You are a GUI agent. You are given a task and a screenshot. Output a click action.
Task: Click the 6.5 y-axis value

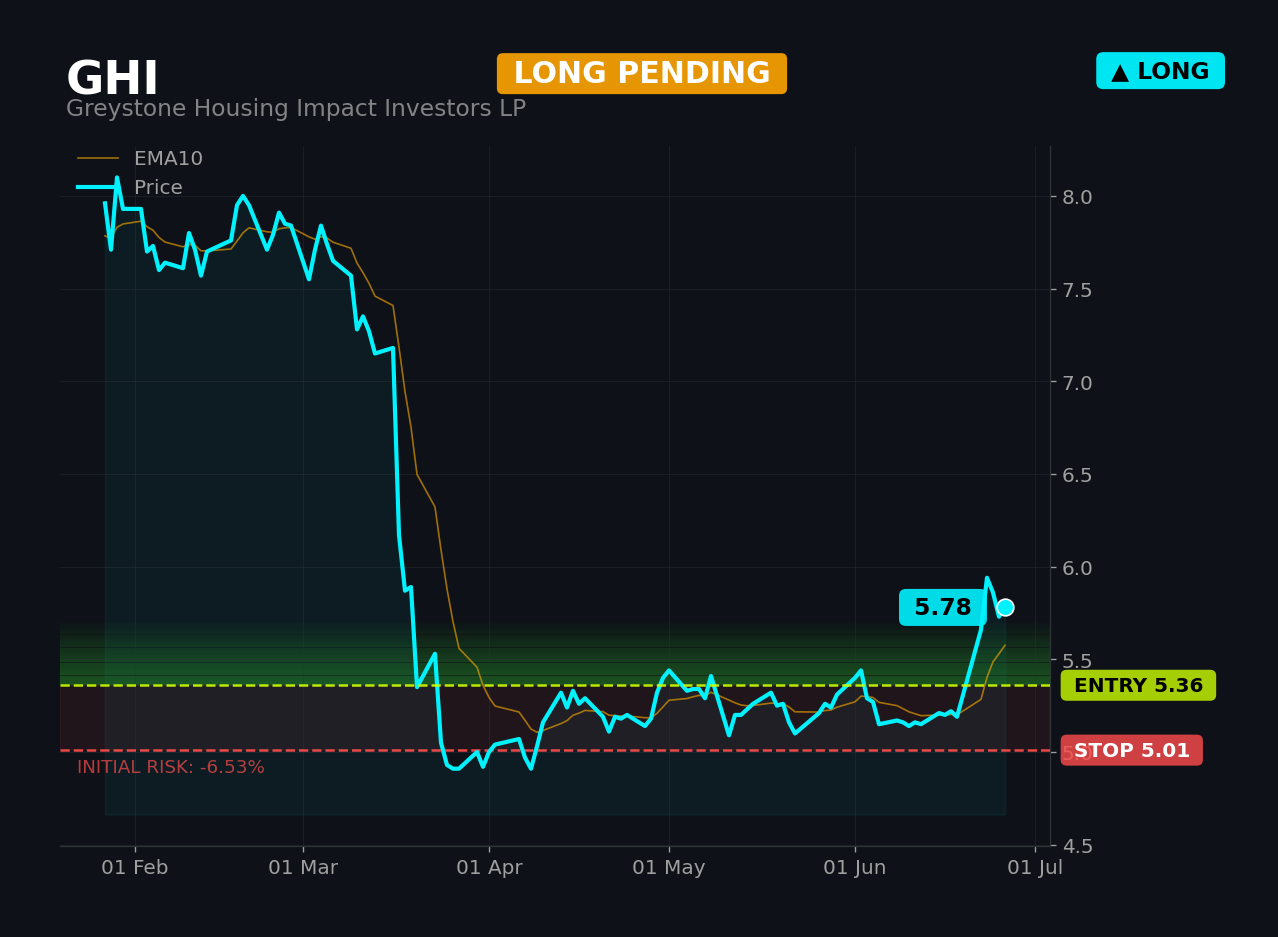click(x=1077, y=475)
